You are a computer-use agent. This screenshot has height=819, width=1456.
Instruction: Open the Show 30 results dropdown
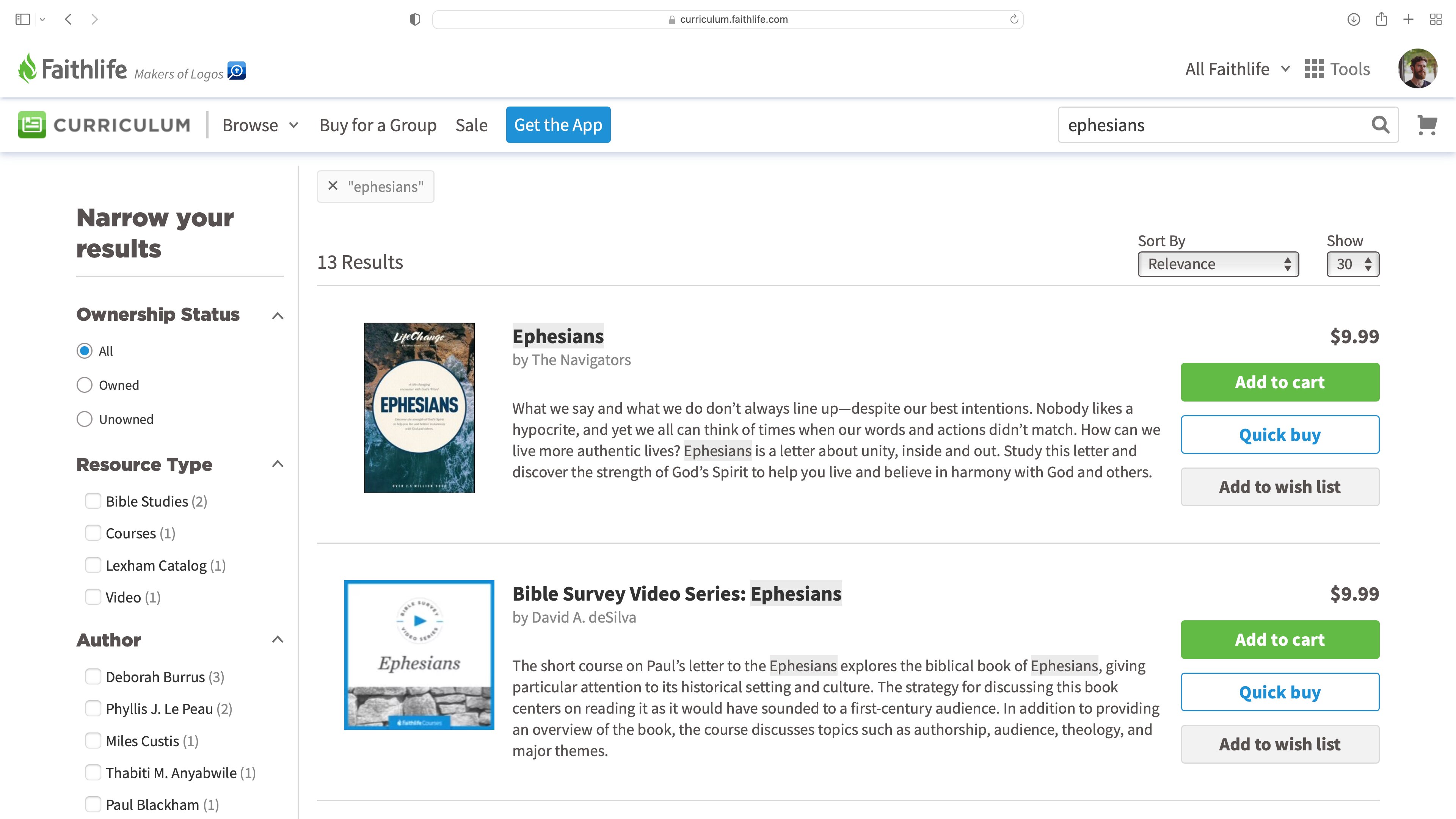point(1352,264)
